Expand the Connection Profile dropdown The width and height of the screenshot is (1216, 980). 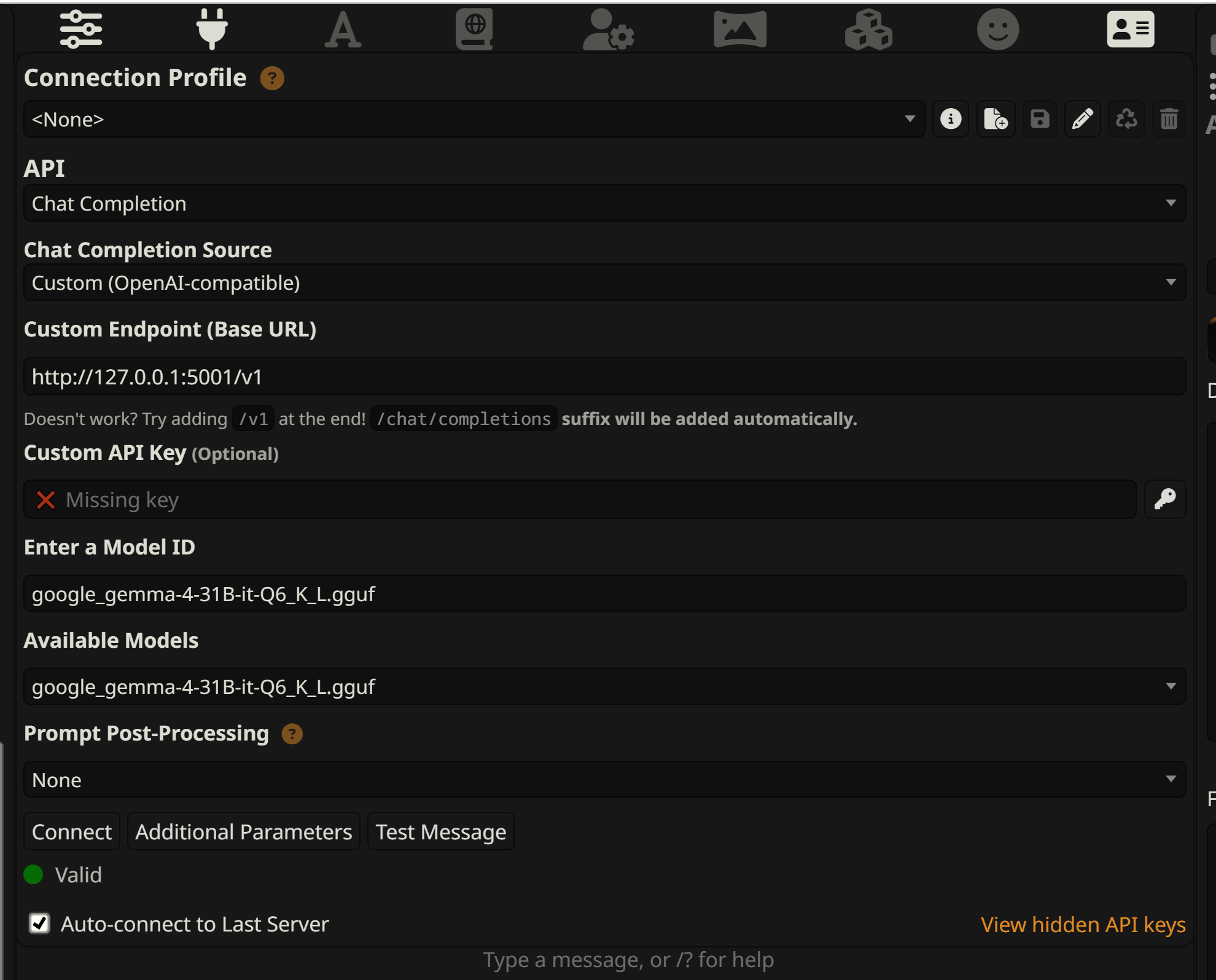(x=473, y=119)
